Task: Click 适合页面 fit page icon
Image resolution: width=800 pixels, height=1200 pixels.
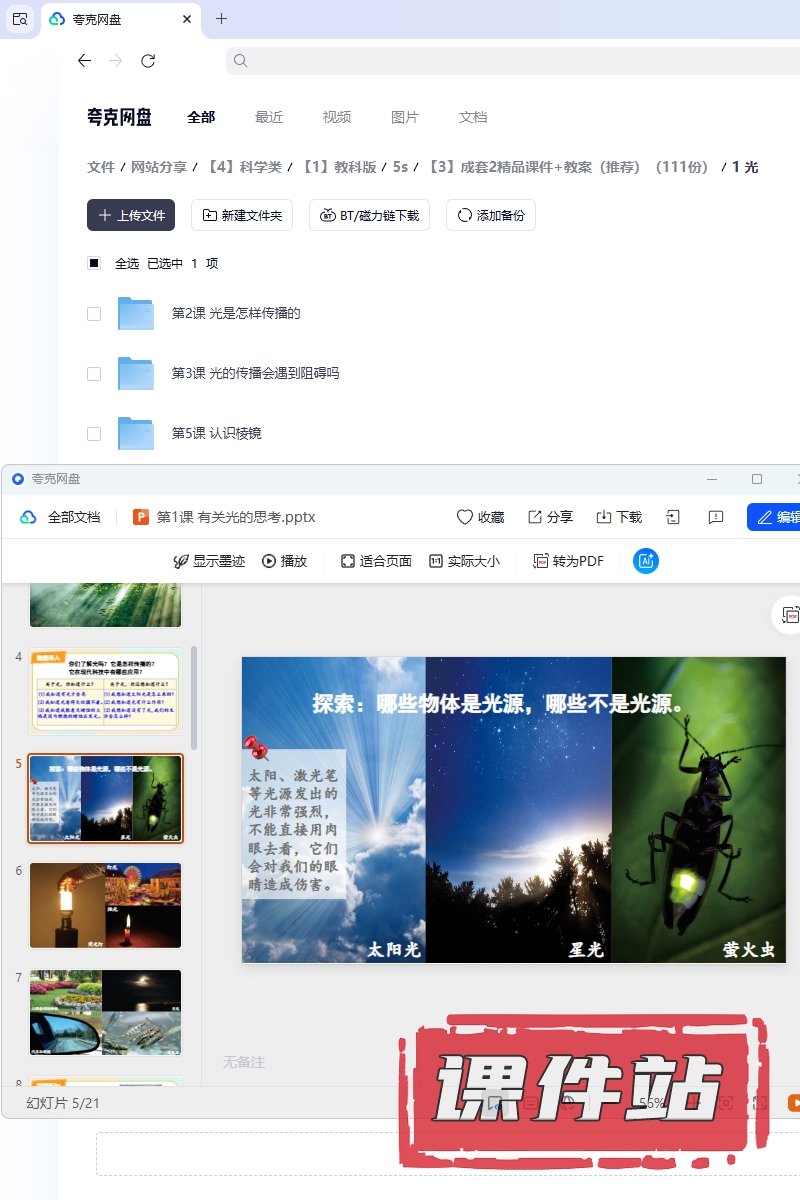Action: 348,561
